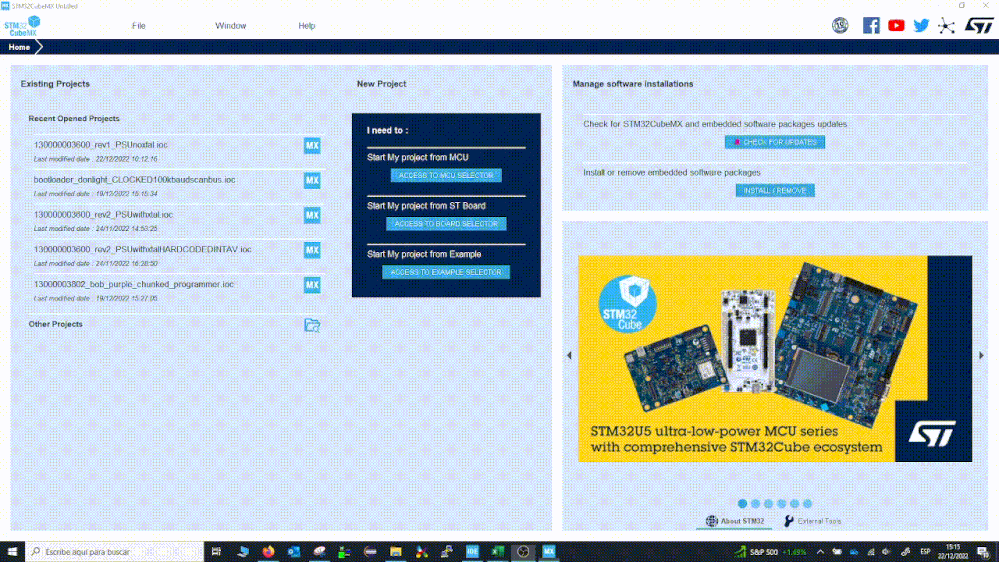Show hidden system tray icons

[x=820, y=552]
